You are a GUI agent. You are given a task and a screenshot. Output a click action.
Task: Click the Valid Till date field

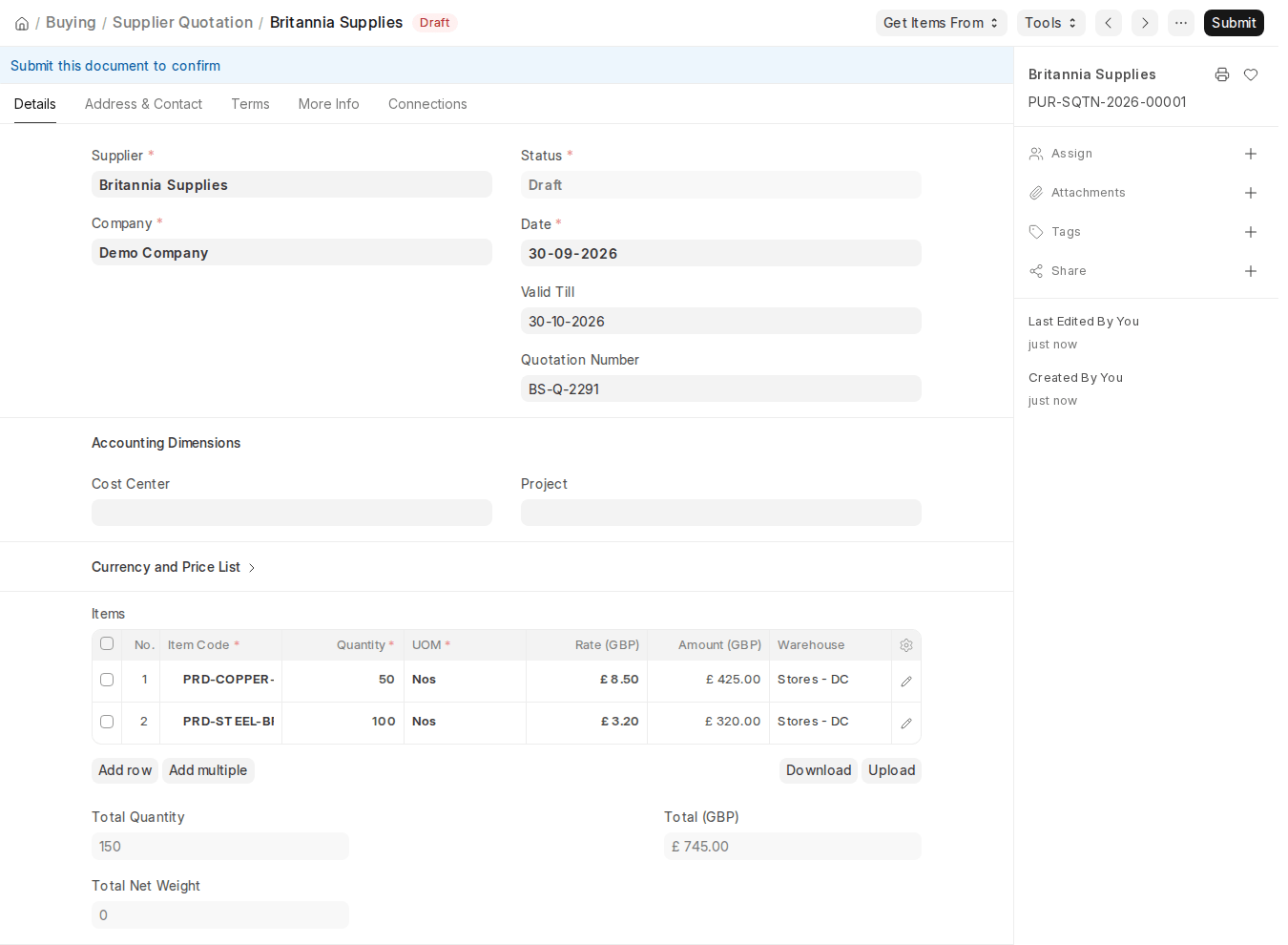[721, 321]
